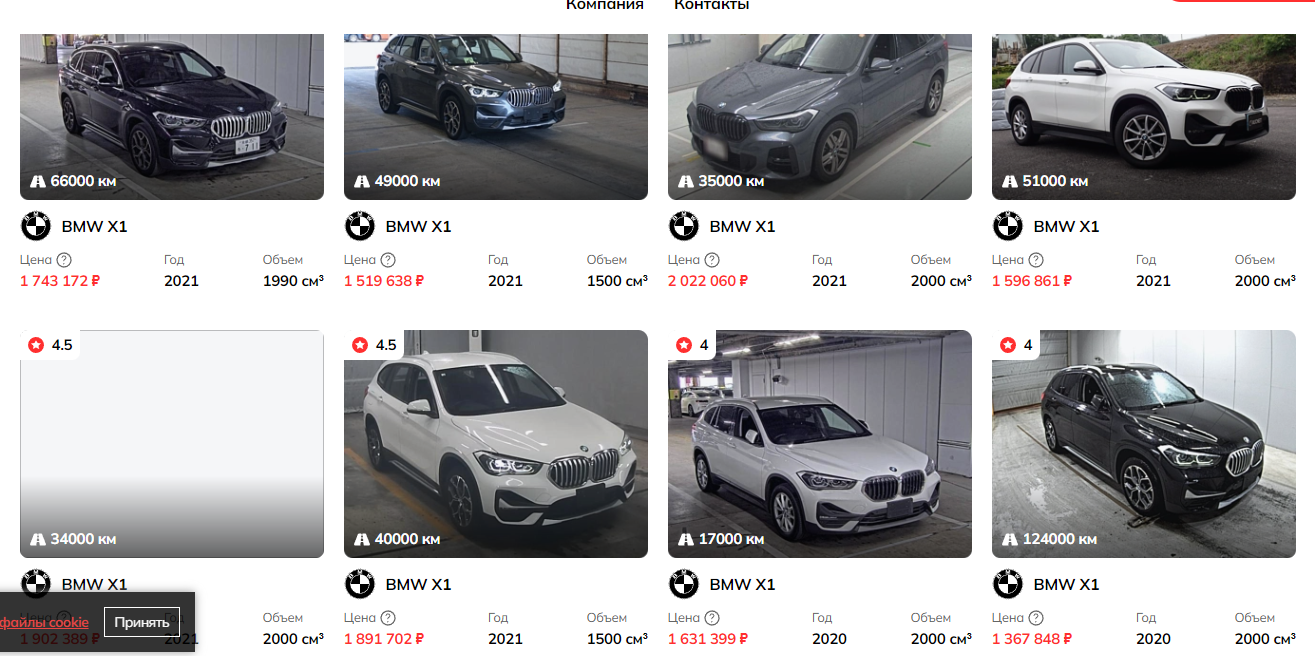This screenshot has height=656, width=1315.
Task: Click star rating badge on the 124000 км car
Action: point(1017,345)
